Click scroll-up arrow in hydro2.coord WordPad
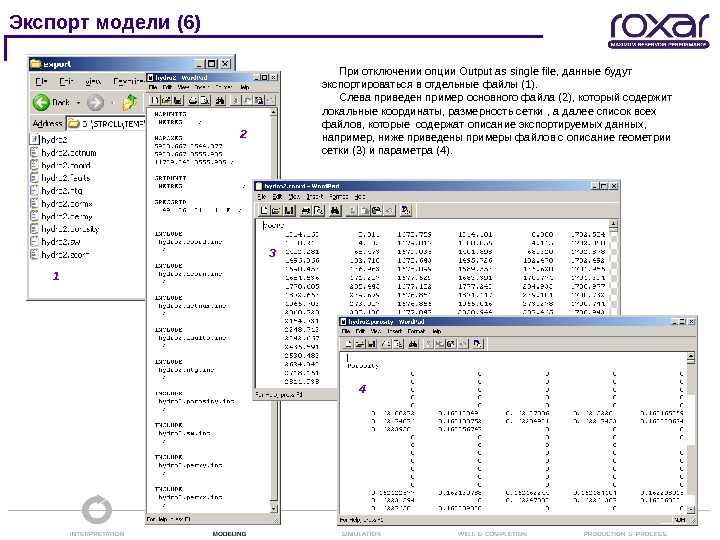This screenshot has height=540, width=720. [x=613, y=224]
